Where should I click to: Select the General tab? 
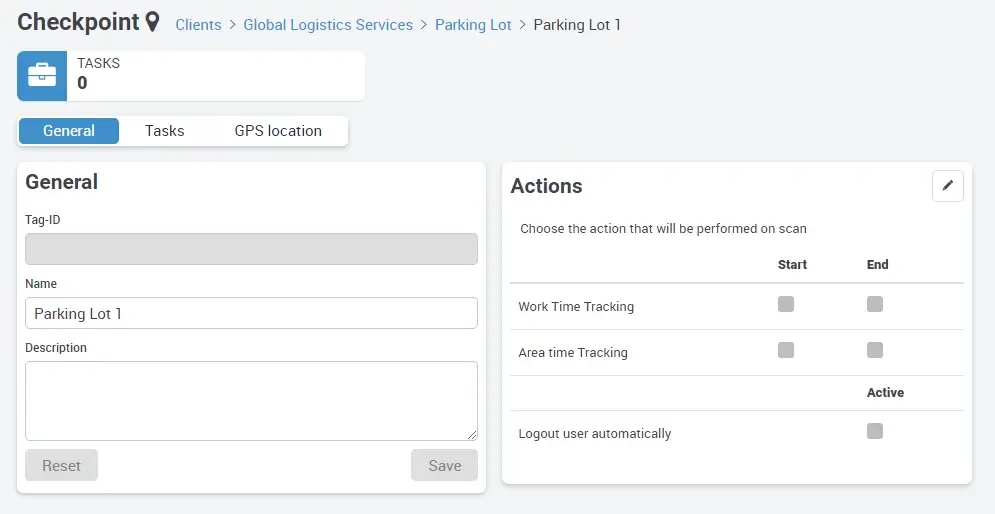coord(69,131)
